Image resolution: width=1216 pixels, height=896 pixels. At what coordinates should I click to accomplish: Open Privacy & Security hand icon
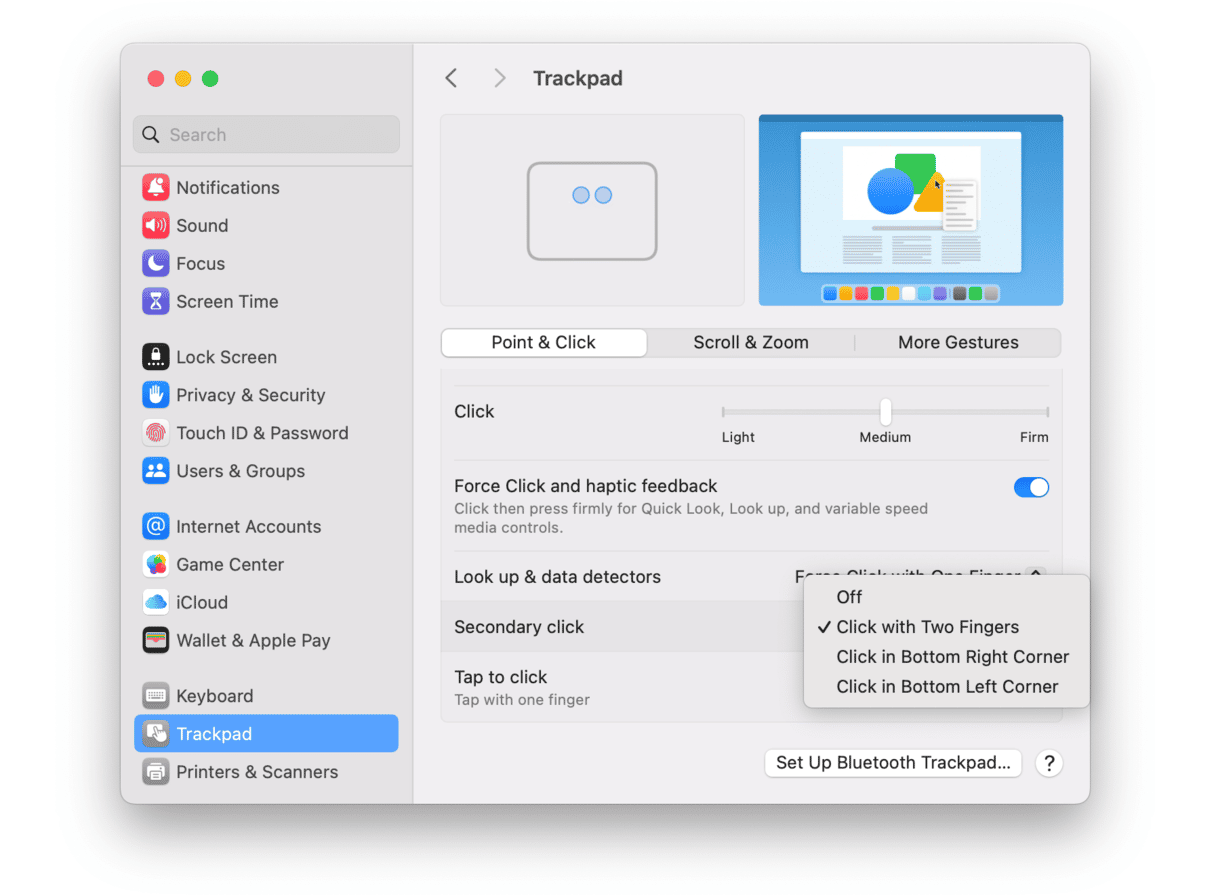(155, 395)
